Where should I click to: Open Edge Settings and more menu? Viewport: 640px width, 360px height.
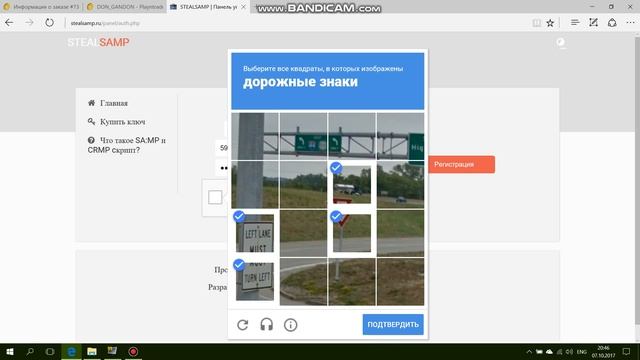631,23
